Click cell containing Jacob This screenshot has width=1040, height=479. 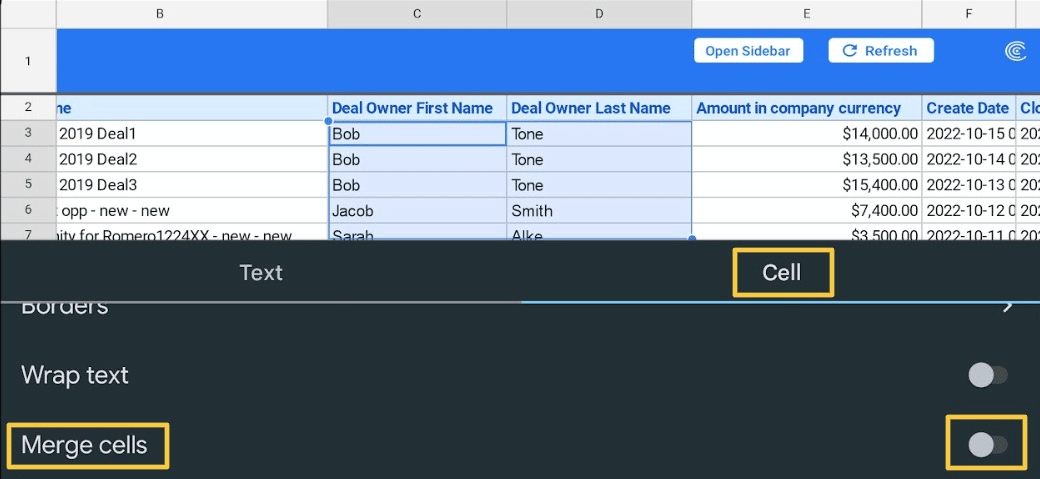[417, 211]
